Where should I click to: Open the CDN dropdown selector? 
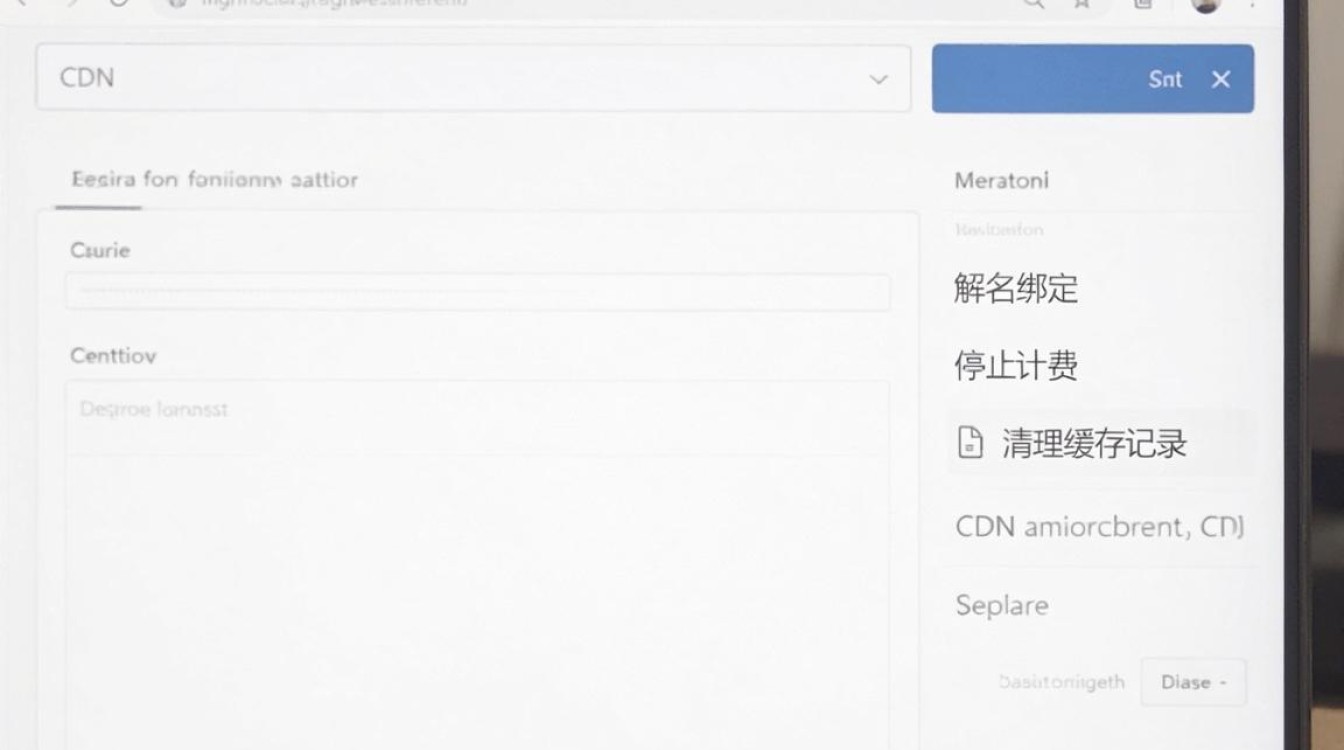[x=473, y=78]
